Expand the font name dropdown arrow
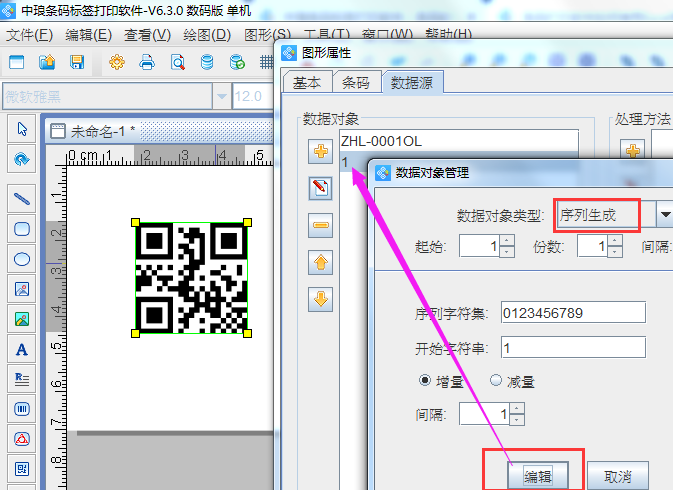 pos(220,96)
